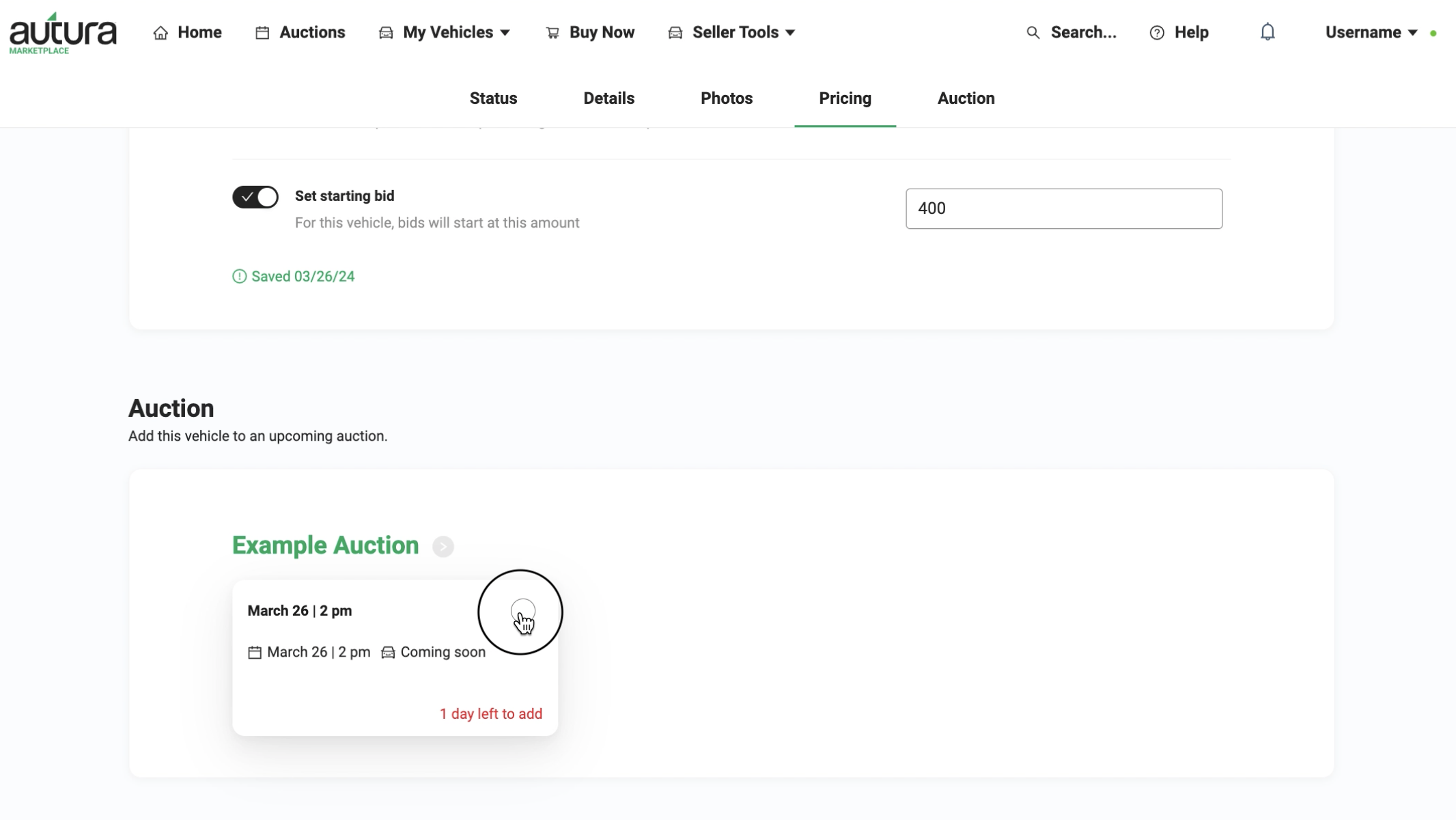Viewport: 1456px width, 820px height.
Task: Go to the Auction tab
Action: pyautogui.click(x=966, y=98)
